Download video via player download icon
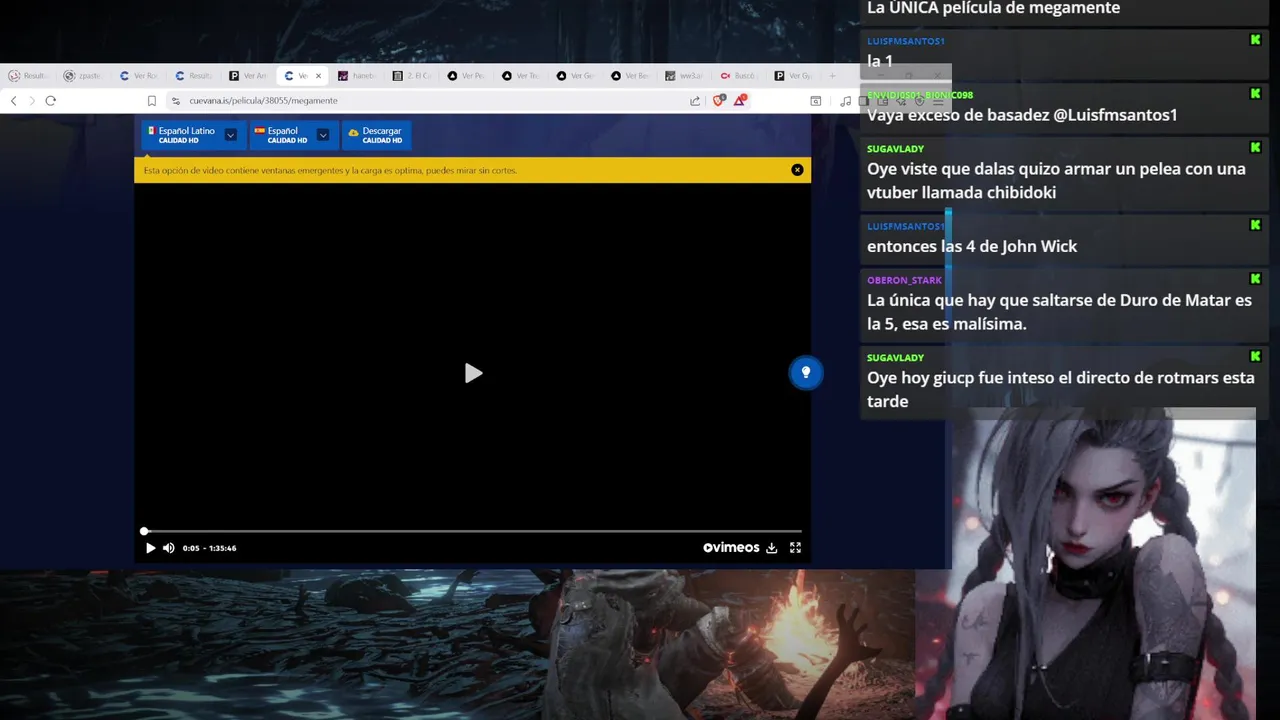Screen dimensions: 1280x720 click(772, 548)
